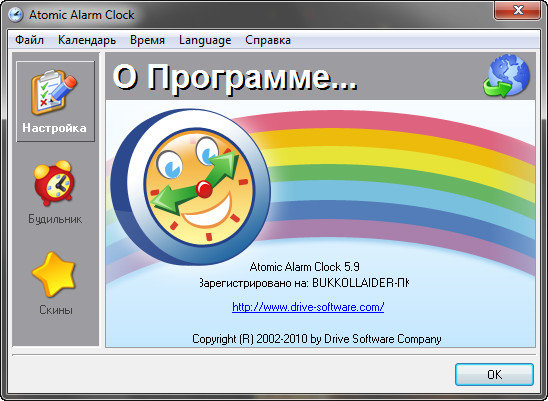Viewport: 548px width, 401px height.
Task: Open the Время menu
Action: [147, 40]
